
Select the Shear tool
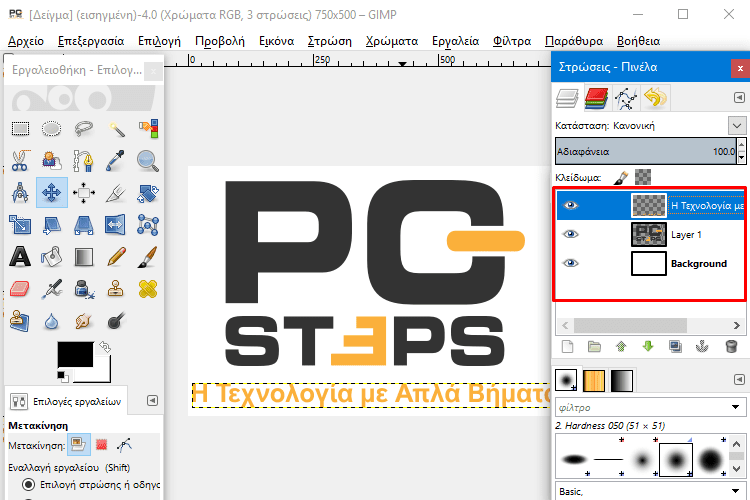(51, 225)
